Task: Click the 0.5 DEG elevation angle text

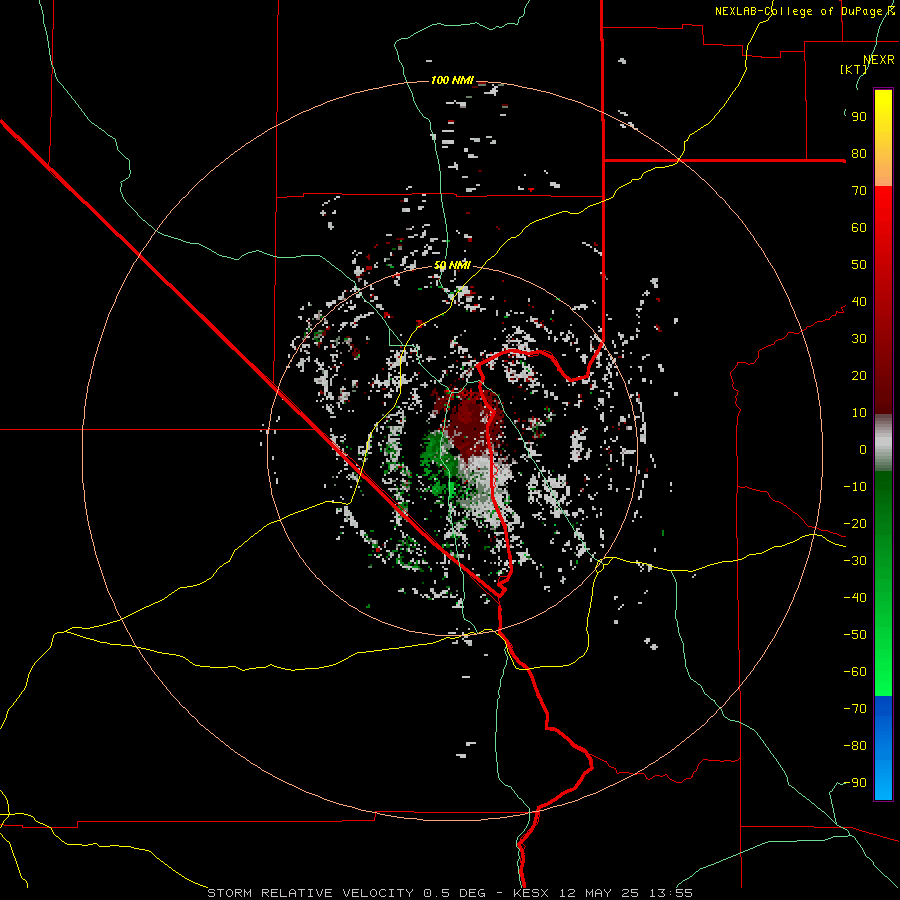Action: (455, 893)
